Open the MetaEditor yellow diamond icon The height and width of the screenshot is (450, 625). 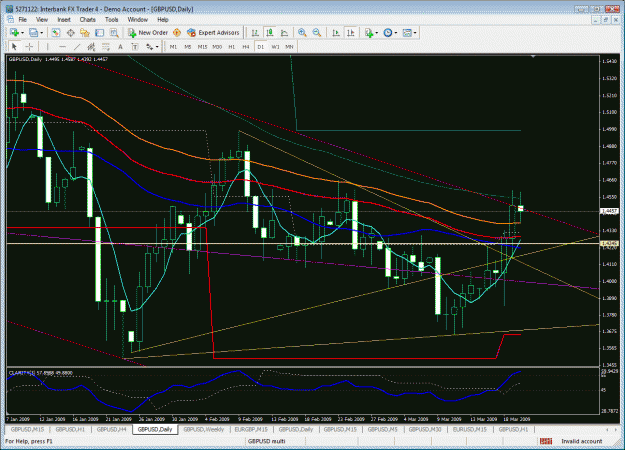point(177,33)
